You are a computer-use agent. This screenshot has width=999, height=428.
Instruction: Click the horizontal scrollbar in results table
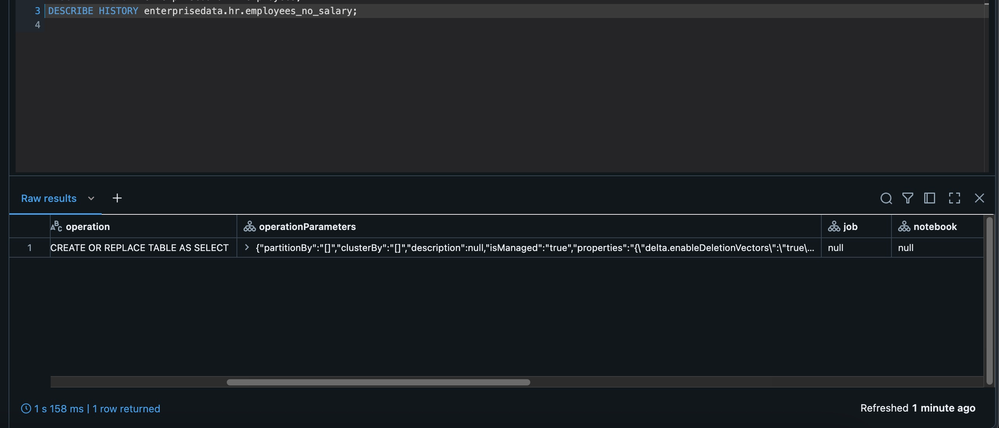click(x=378, y=381)
